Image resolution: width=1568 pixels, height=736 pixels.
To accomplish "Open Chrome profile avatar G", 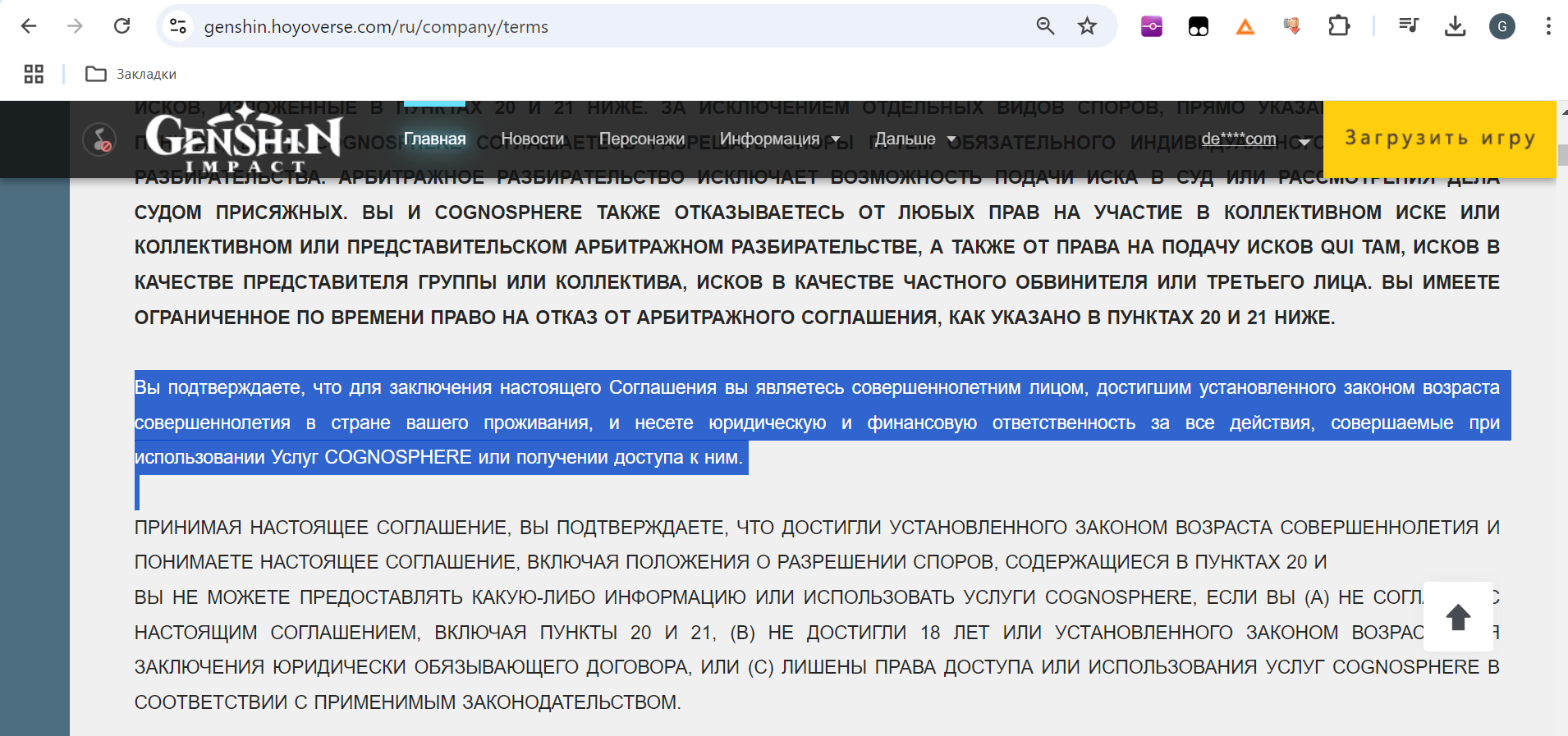I will (x=1502, y=26).
